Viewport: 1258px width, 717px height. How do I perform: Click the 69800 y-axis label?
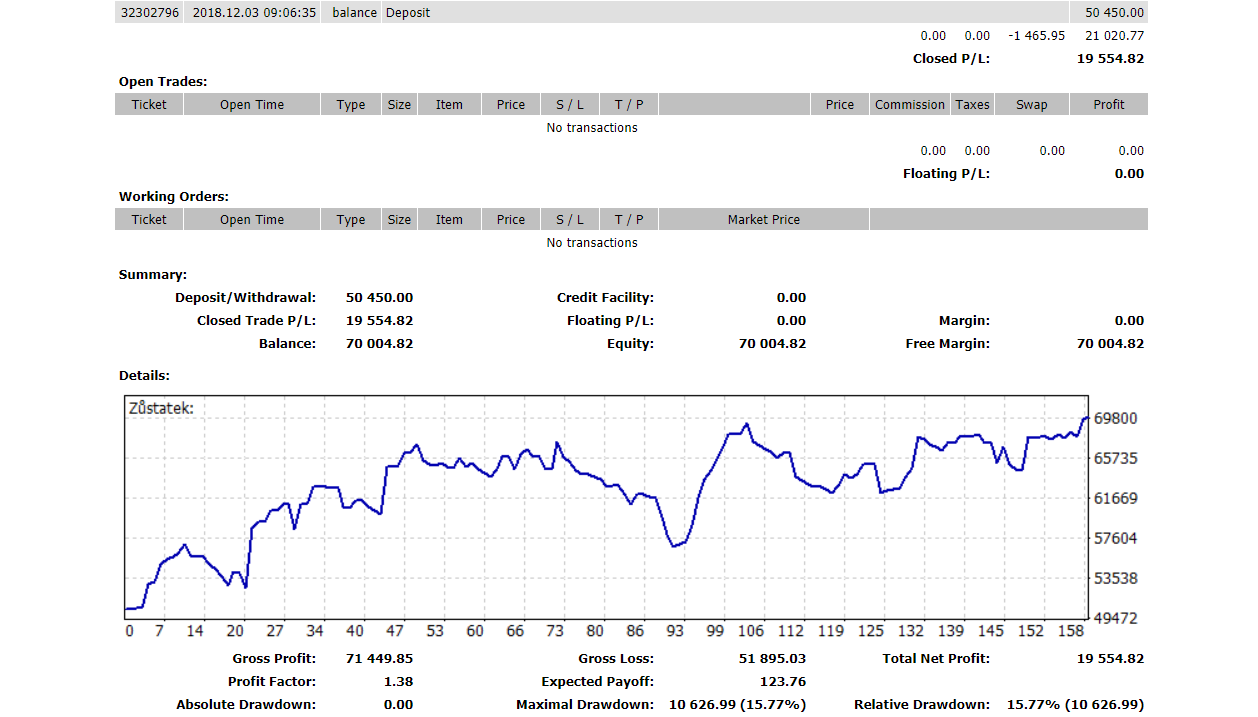[x=1116, y=418]
